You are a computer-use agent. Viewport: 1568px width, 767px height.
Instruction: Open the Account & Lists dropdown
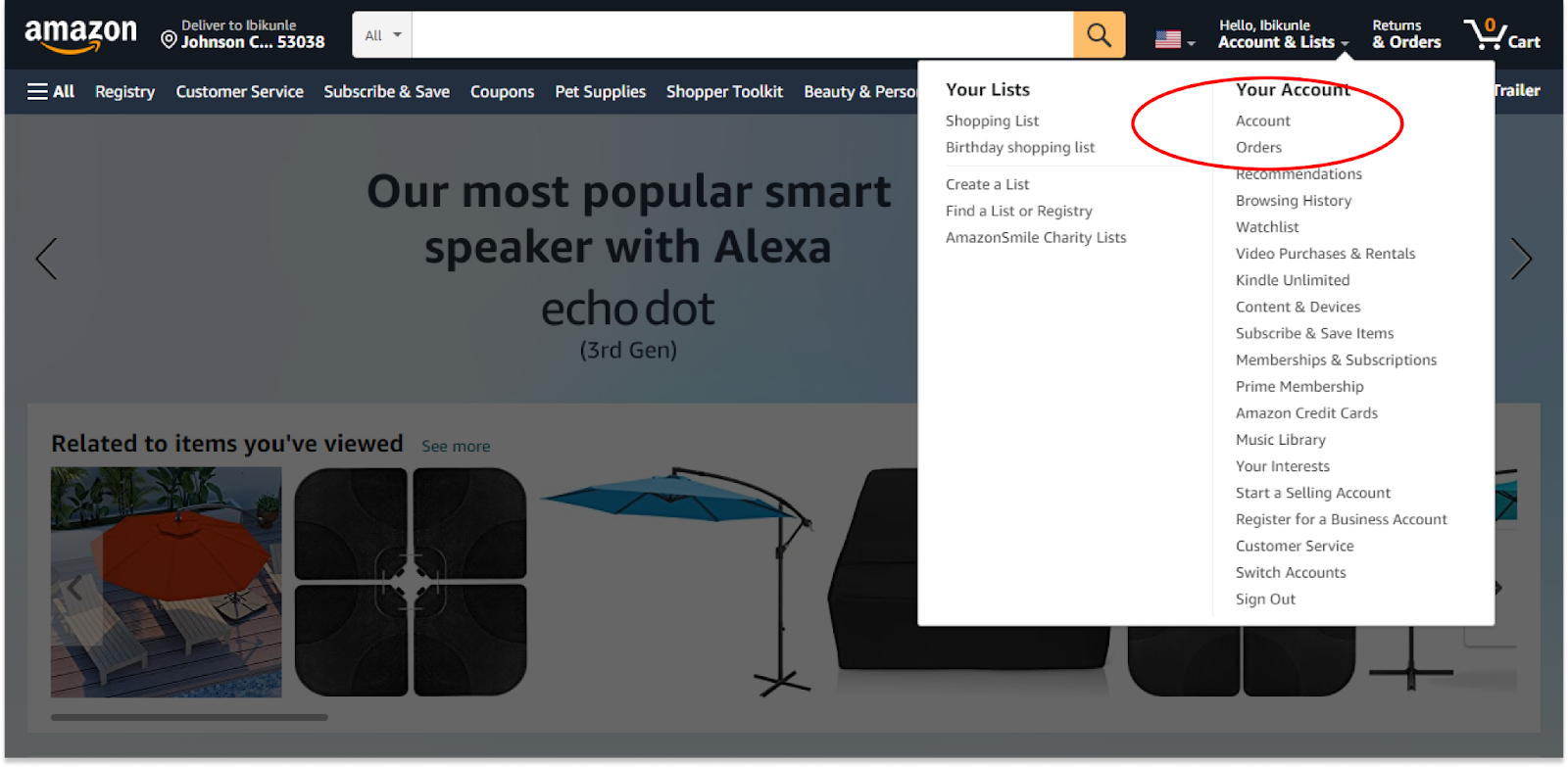pos(1283,34)
